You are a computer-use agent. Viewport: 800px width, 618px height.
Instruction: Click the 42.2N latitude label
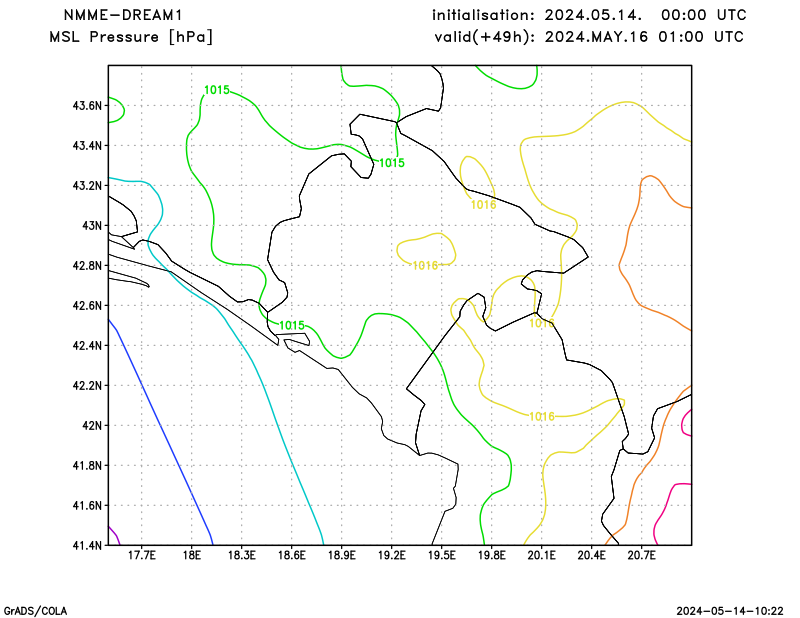point(87,385)
